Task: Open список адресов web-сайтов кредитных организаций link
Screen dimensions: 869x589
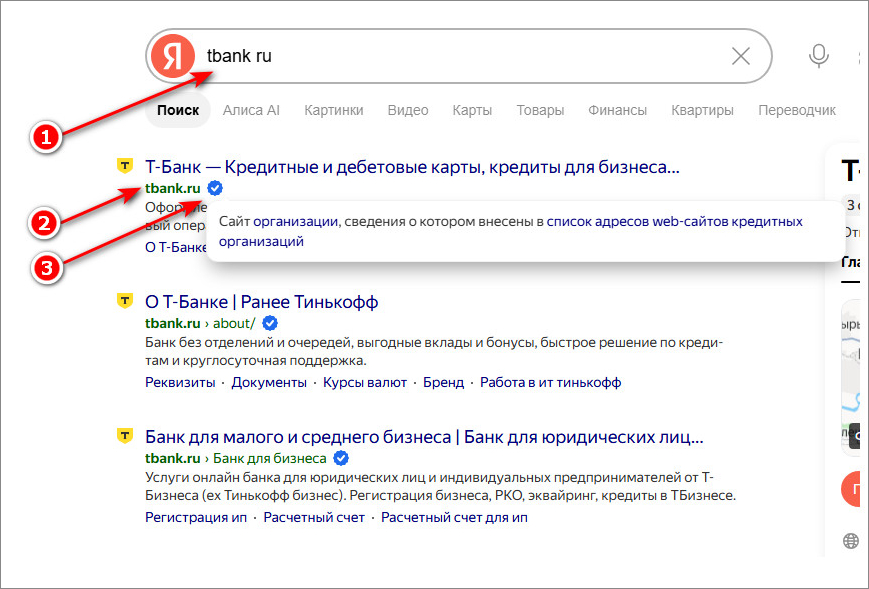Action: tap(510, 232)
